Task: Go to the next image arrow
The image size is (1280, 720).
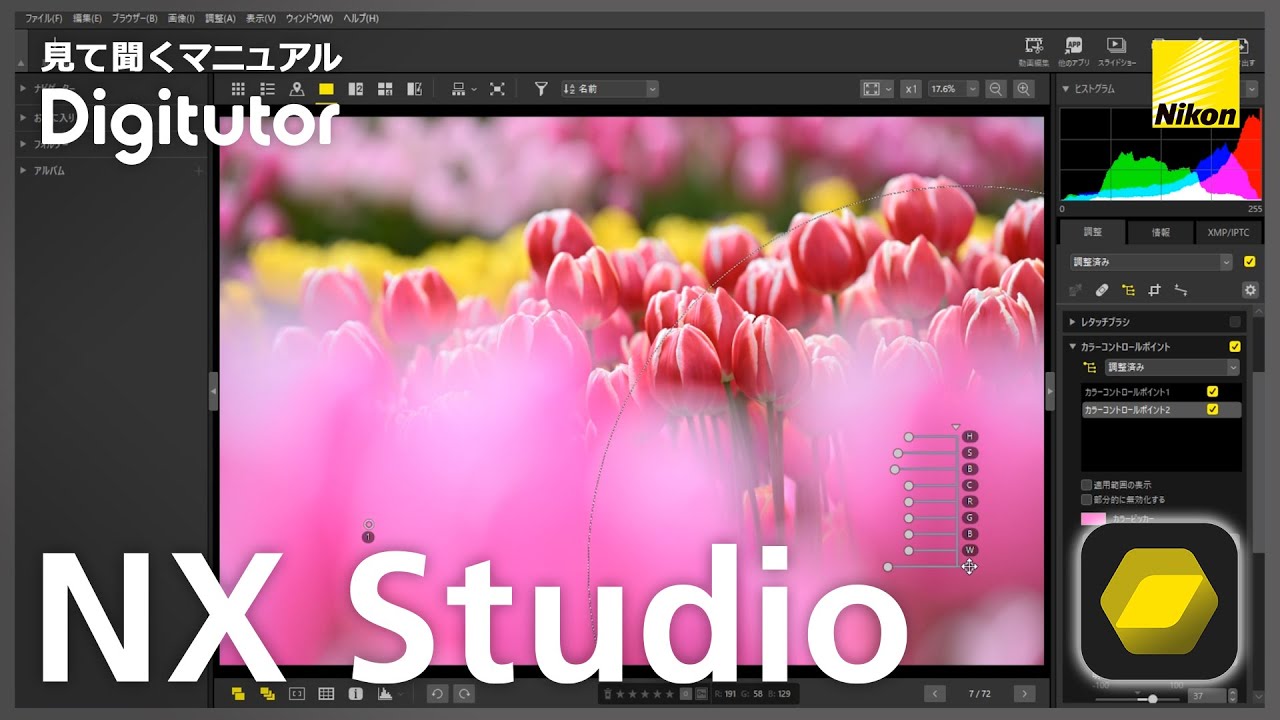Action: (1024, 693)
